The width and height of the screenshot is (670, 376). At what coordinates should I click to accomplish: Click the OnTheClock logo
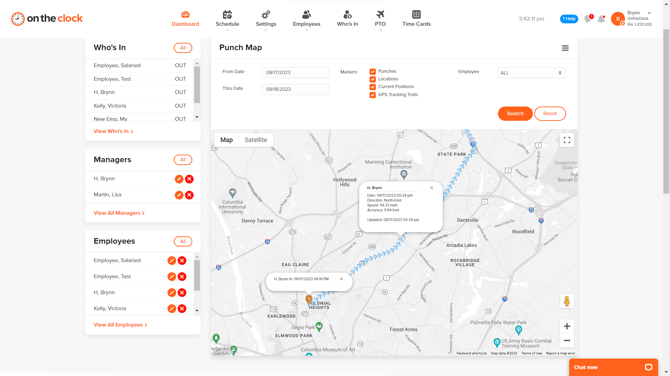pos(47,19)
